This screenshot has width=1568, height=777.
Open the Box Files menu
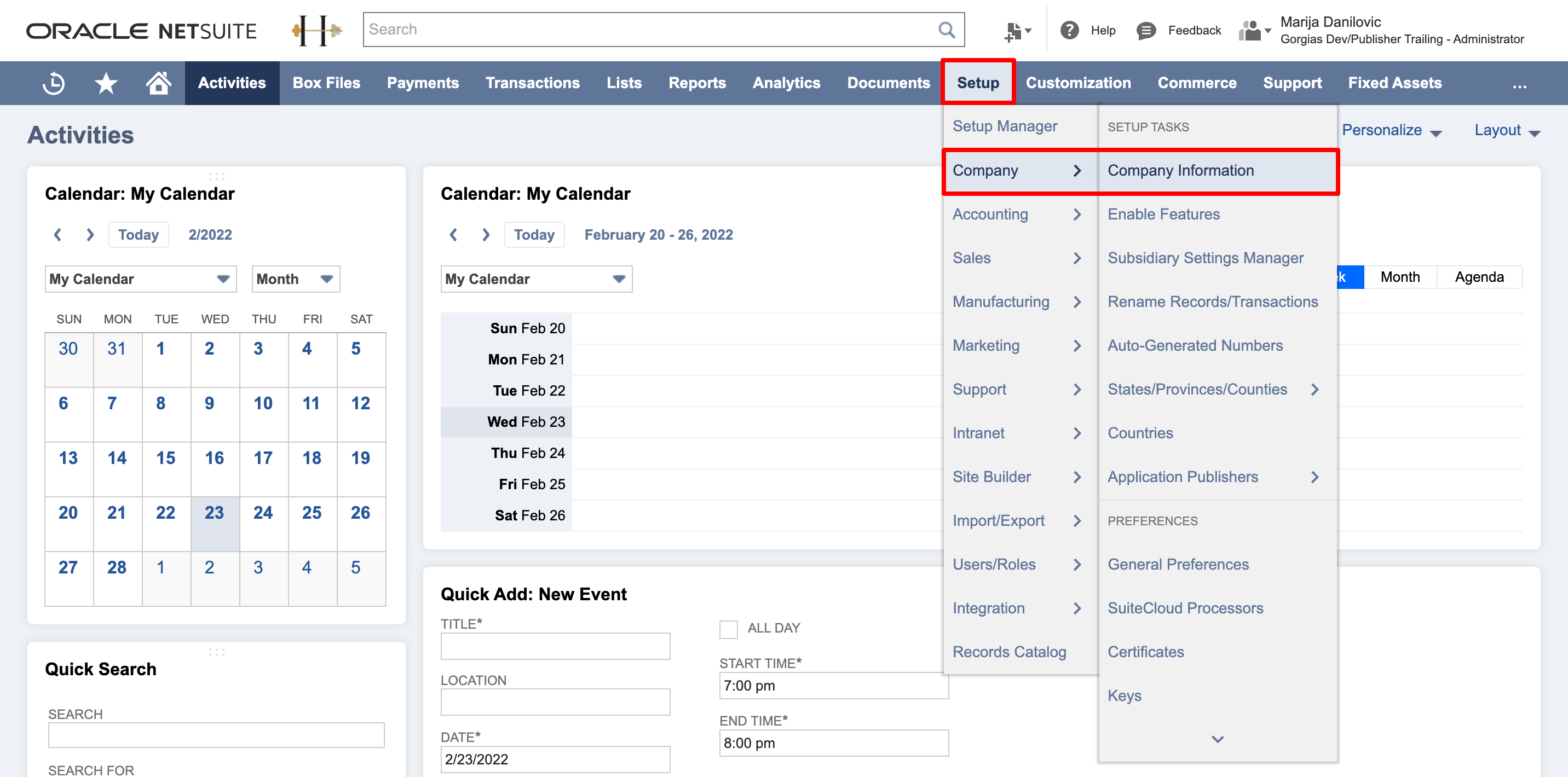point(326,83)
